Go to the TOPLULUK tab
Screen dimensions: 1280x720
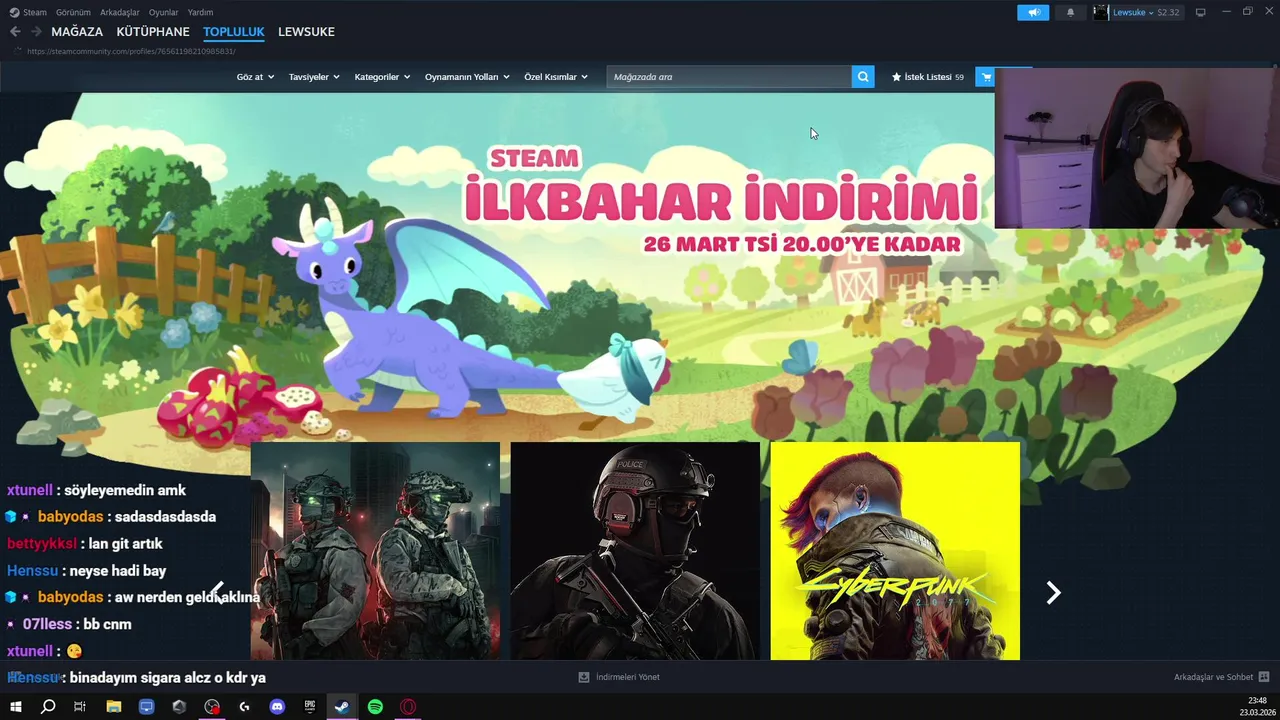(x=234, y=32)
